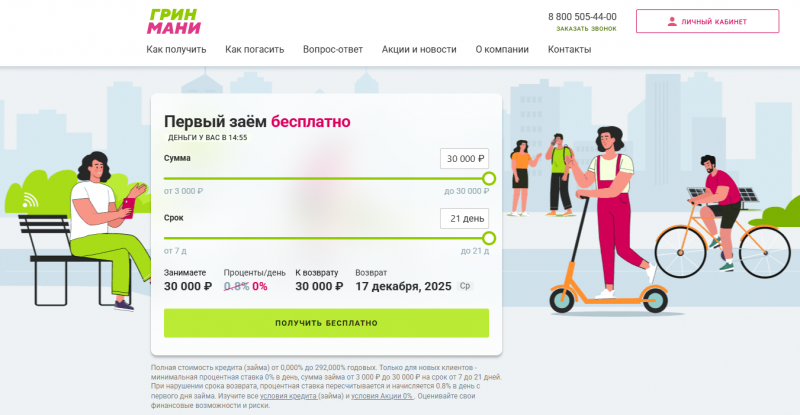Open Как погасить menu item

255,50
